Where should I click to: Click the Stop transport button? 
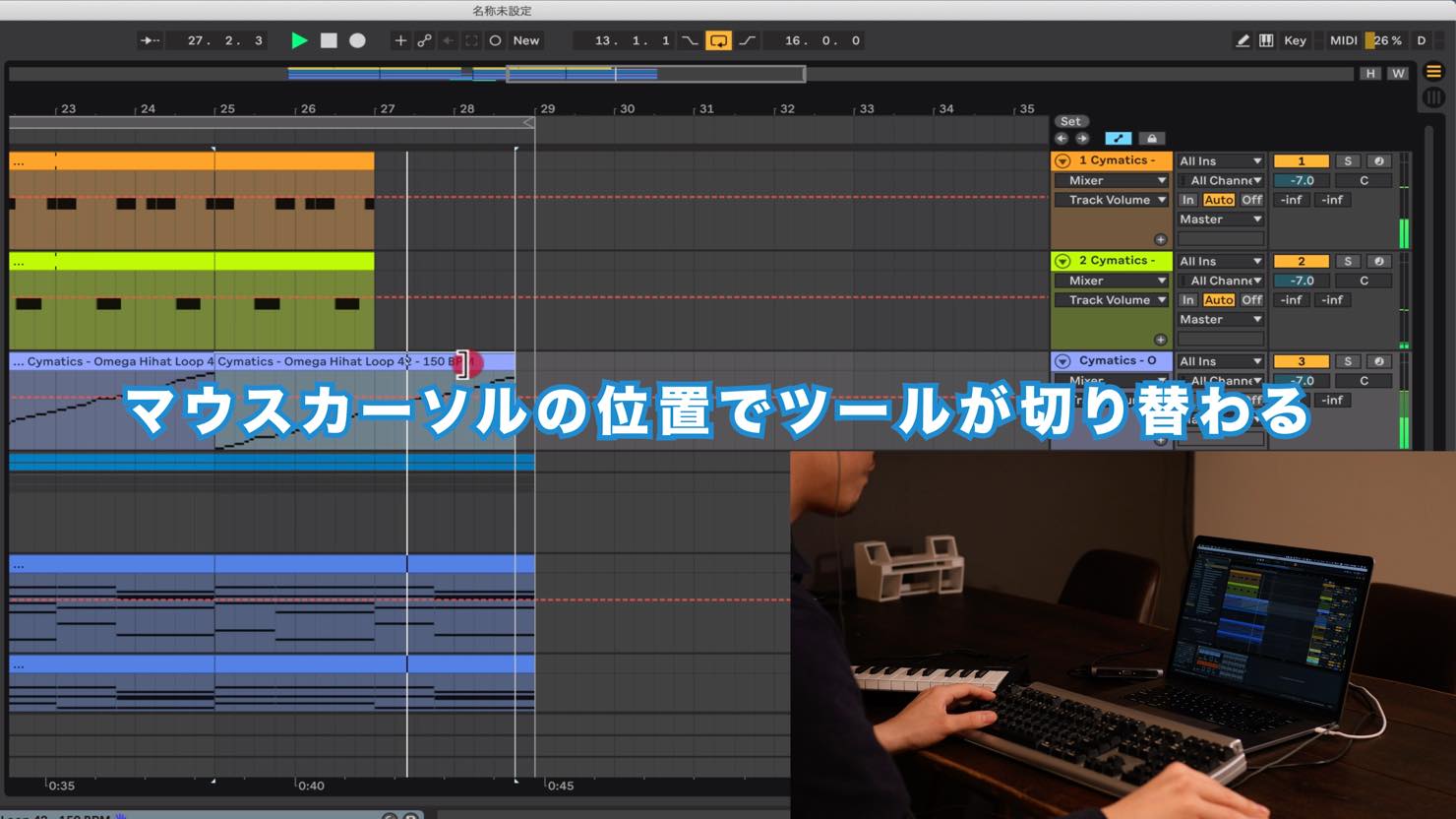click(329, 40)
